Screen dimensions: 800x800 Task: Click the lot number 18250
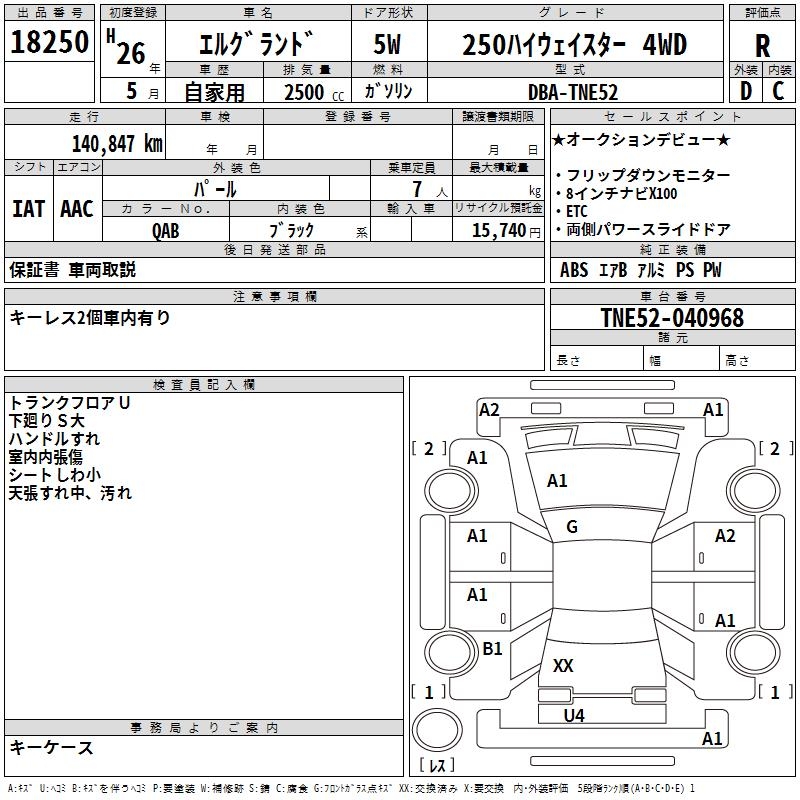pyautogui.click(x=49, y=42)
